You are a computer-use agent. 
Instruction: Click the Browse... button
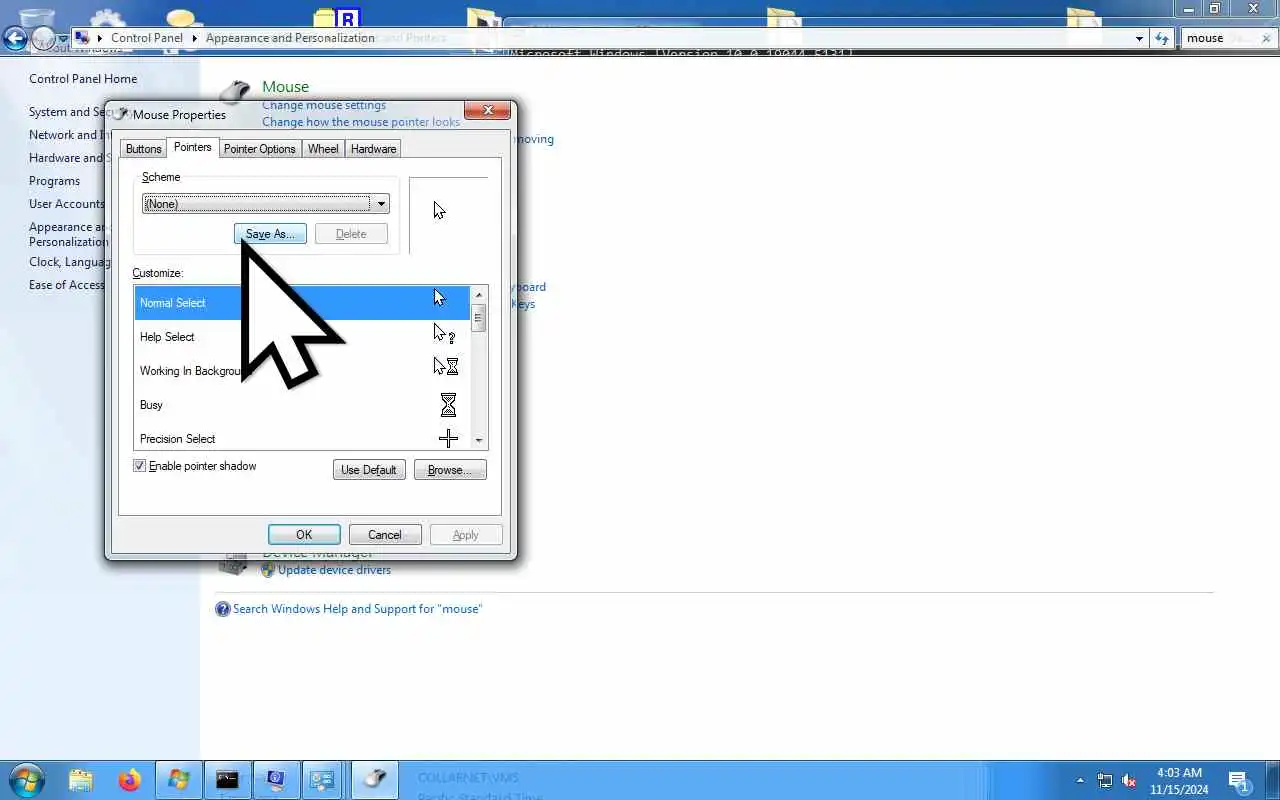tap(450, 470)
